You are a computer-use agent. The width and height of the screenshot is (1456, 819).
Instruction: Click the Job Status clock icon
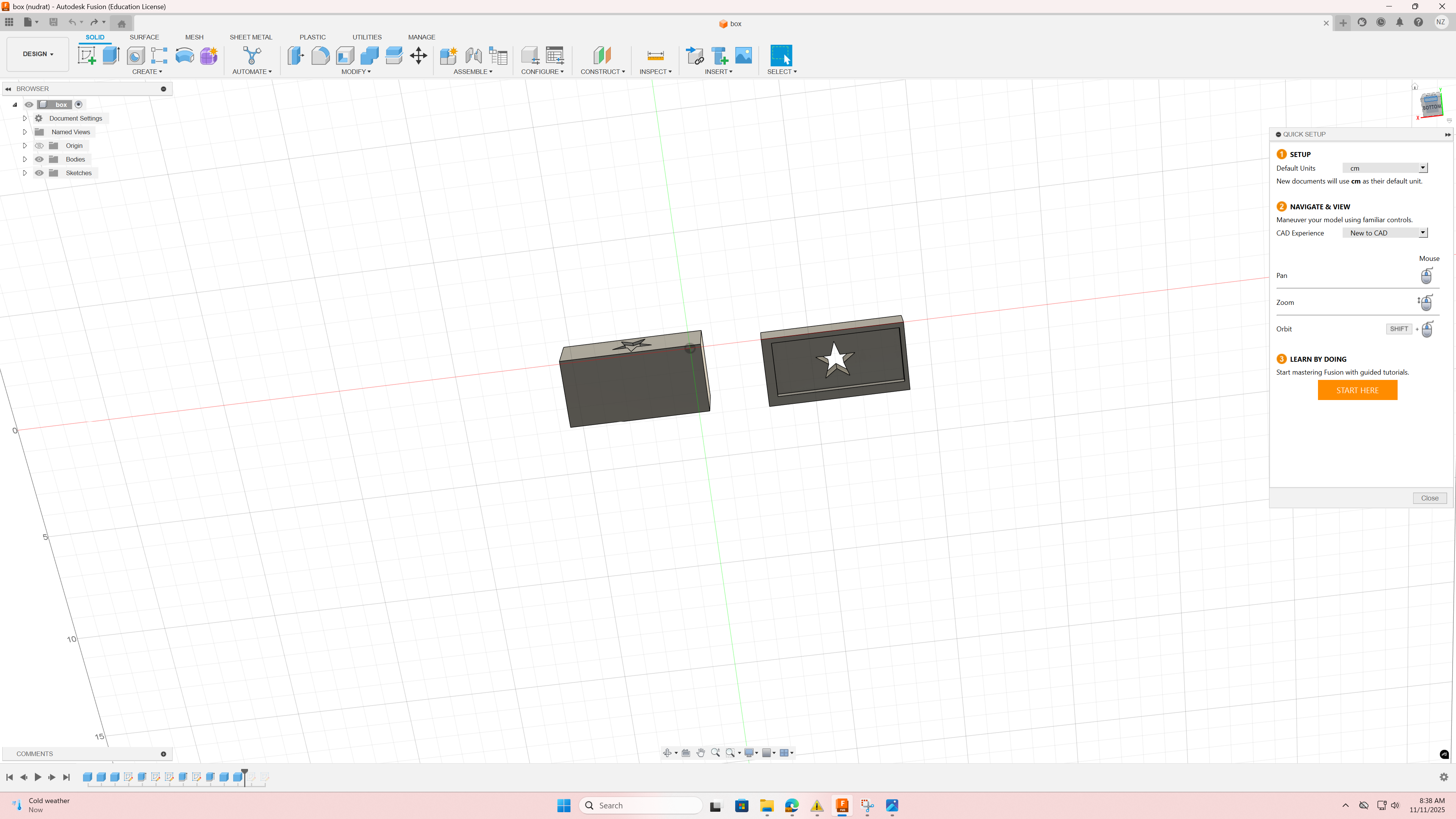[1381, 23]
